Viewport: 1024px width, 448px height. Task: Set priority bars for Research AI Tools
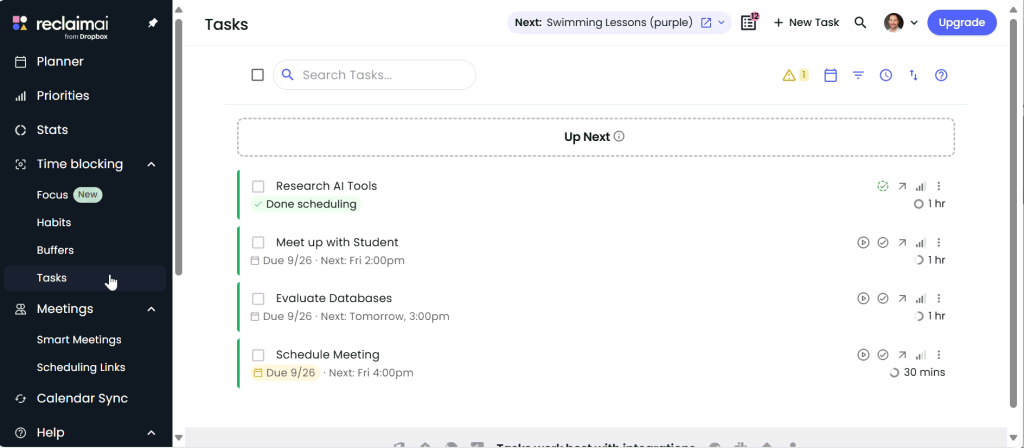pyautogui.click(x=921, y=186)
